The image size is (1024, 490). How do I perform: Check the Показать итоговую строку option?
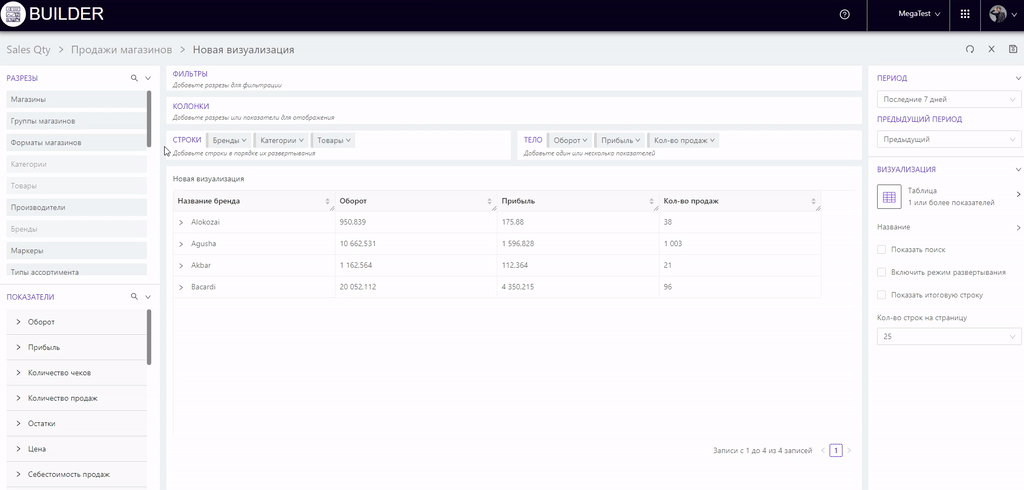pyautogui.click(x=881, y=295)
